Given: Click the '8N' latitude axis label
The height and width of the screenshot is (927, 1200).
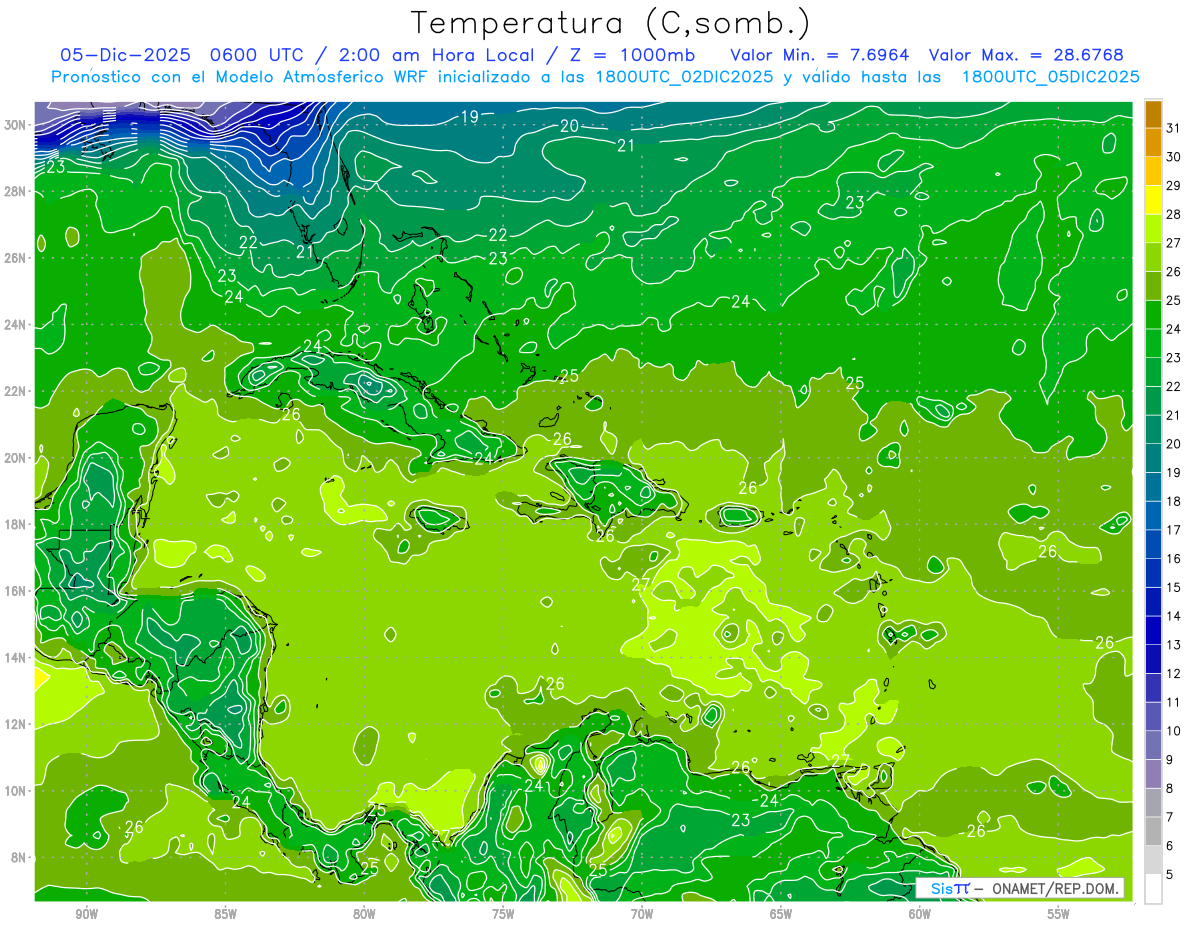Looking at the screenshot, I should [20, 857].
